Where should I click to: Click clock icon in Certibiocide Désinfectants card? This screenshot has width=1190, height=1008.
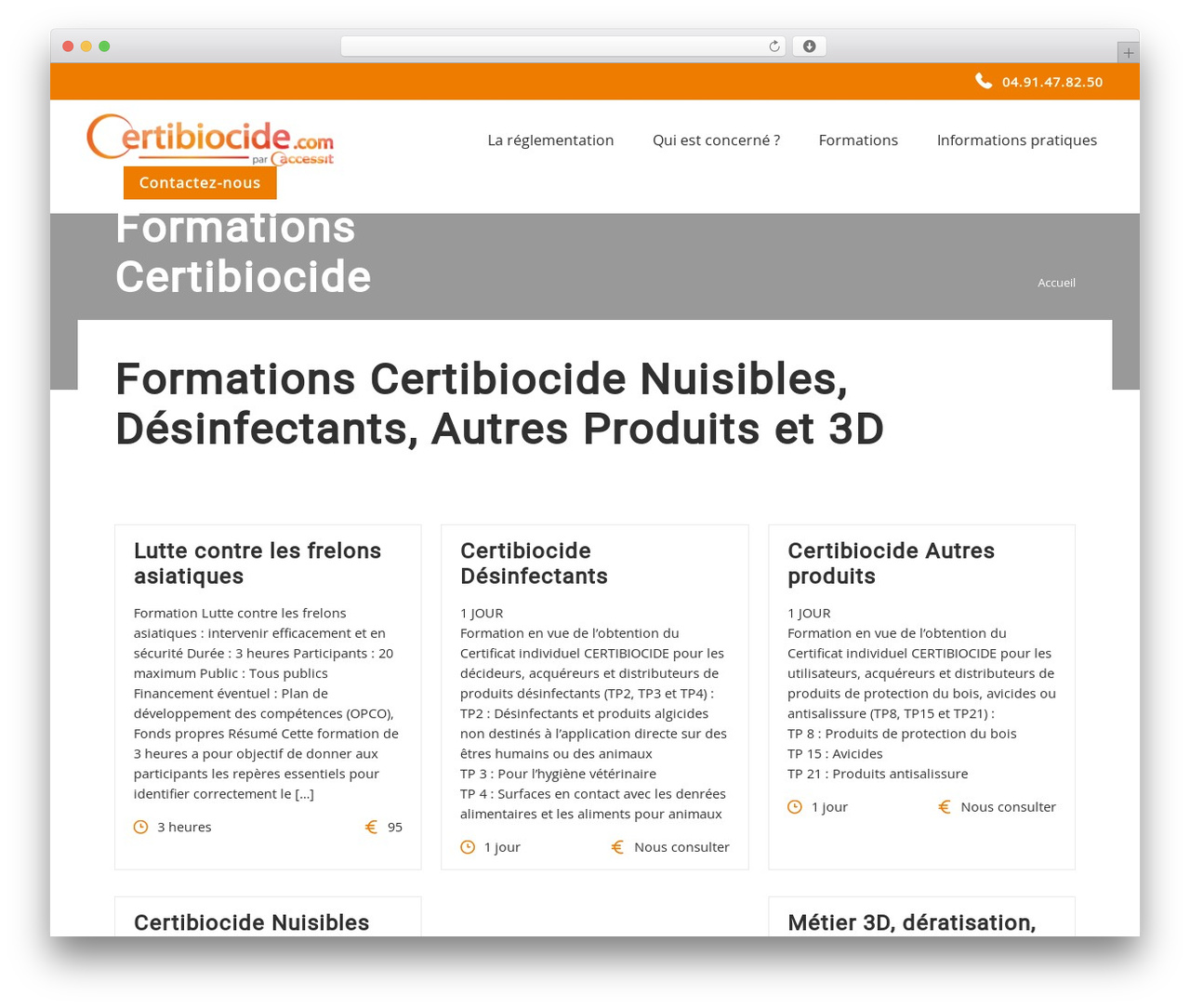pyautogui.click(x=468, y=847)
